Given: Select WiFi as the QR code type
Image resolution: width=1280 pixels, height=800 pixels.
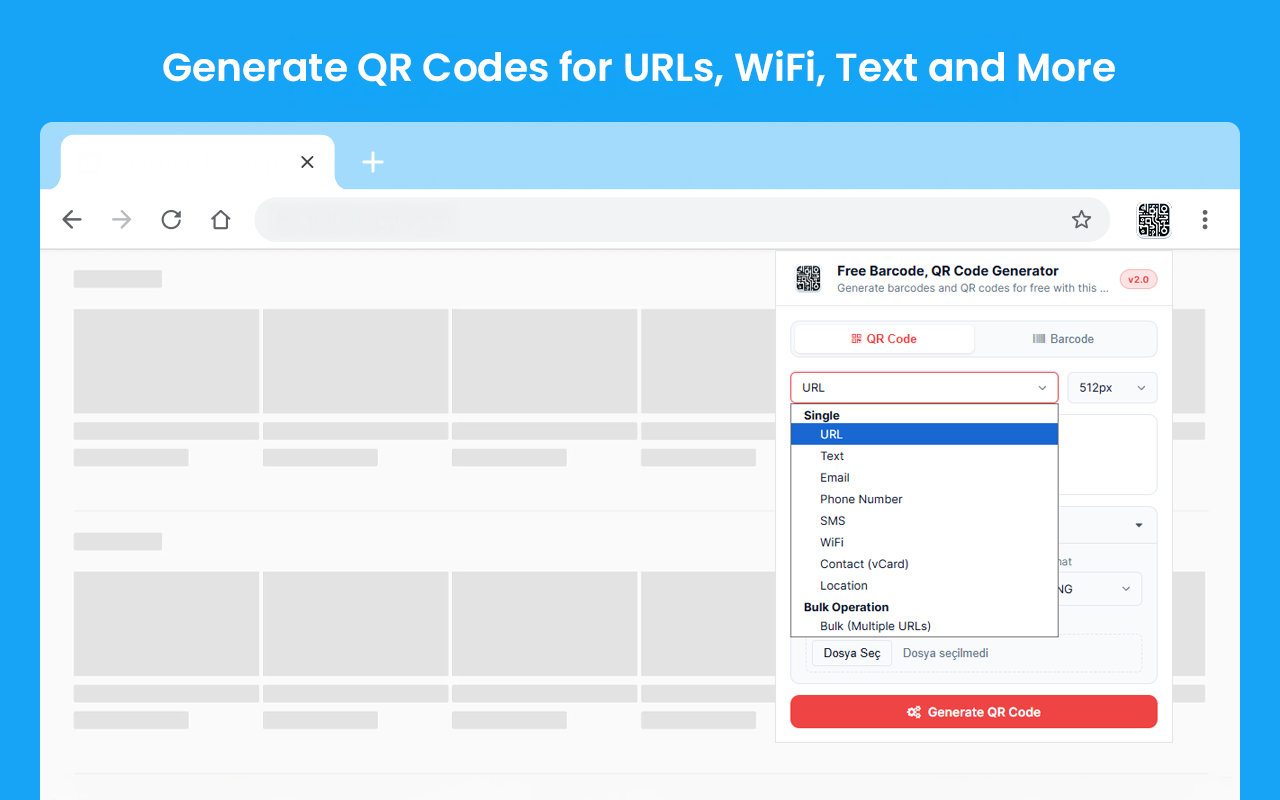Looking at the screenshot, I should [x=831, y=542].
